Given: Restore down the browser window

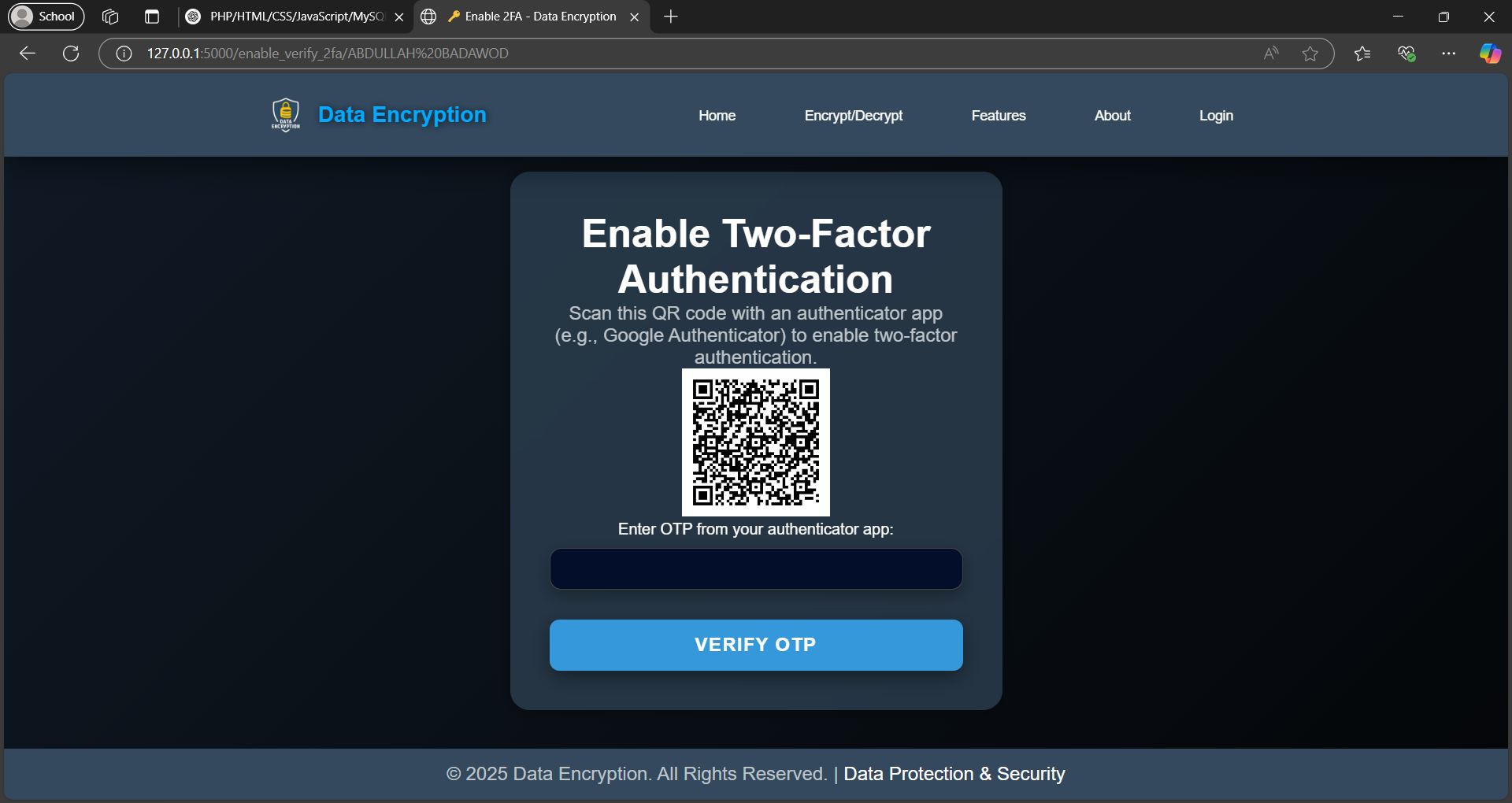Looking at the screenshot, I should pos(1443,17).
